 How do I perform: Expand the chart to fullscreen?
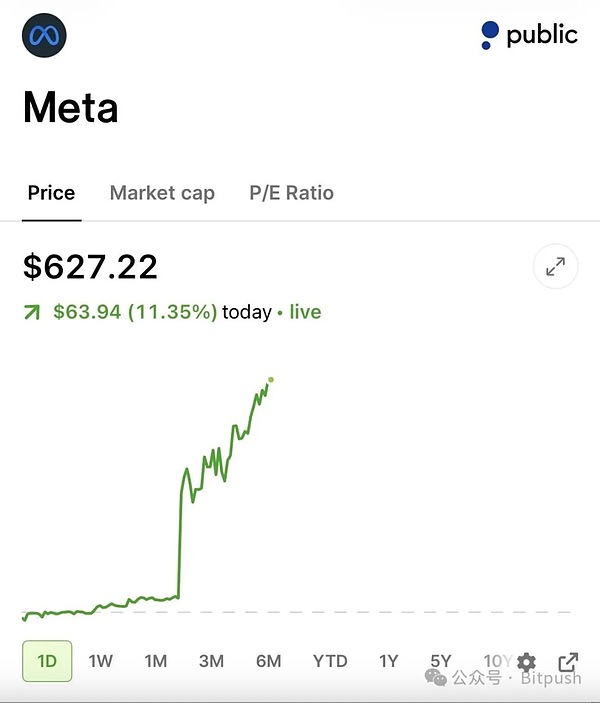[556, 266]
